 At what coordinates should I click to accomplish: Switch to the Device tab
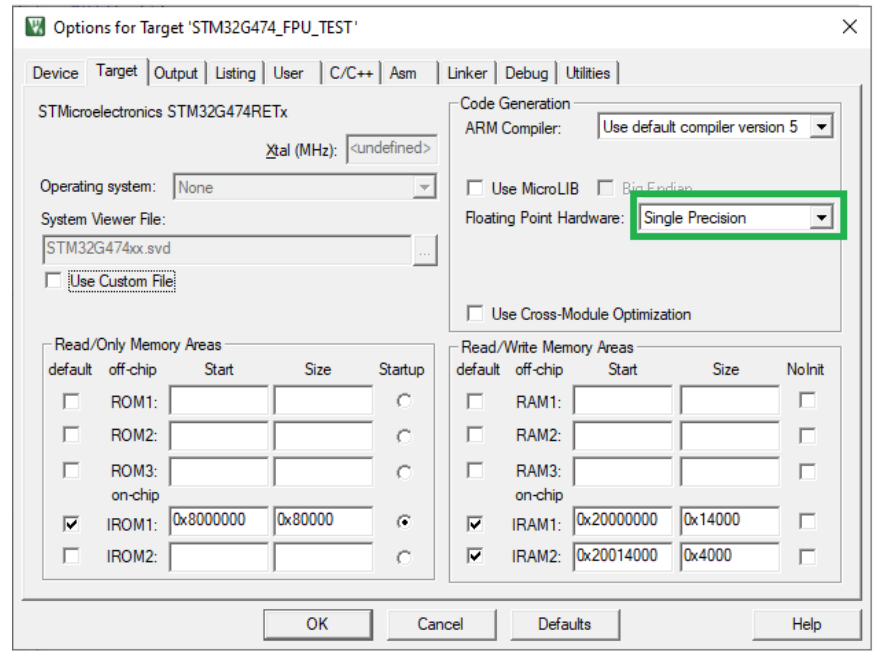[x=55, y=73]
